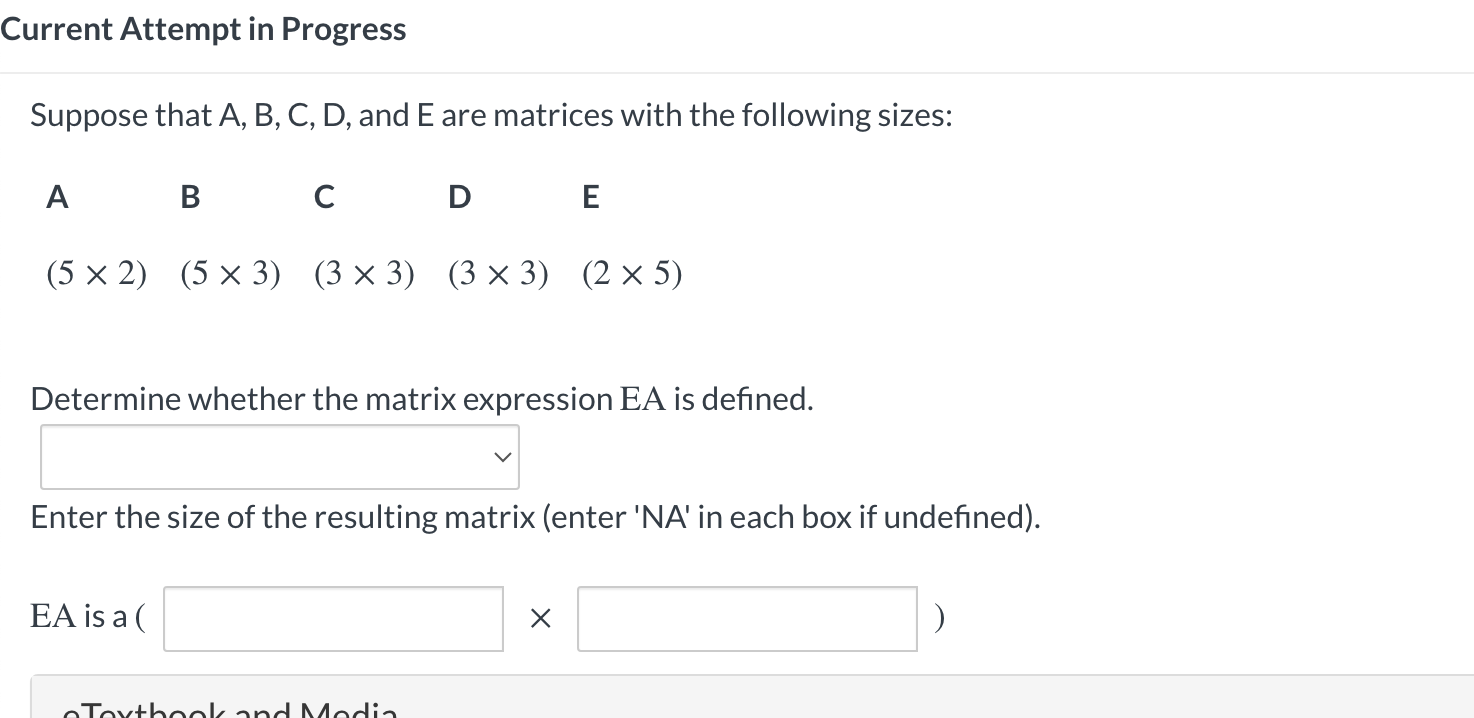Image resolution: width=1474 pixels, height=718 pixels.
Task: Click the (2 × 5) size text
Action: [x=632, y=272]
